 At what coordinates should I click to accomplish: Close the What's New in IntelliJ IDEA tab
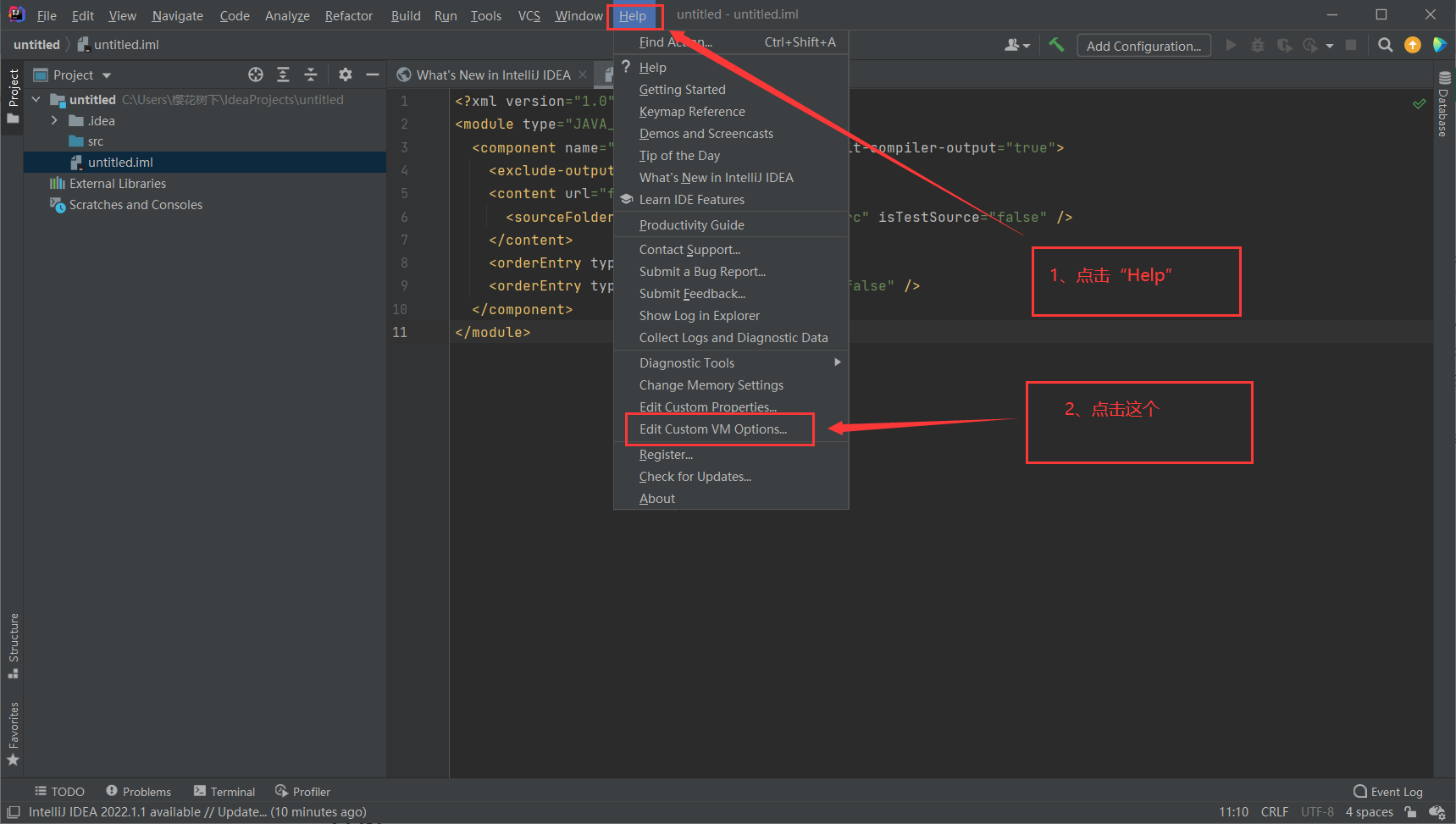583,75
